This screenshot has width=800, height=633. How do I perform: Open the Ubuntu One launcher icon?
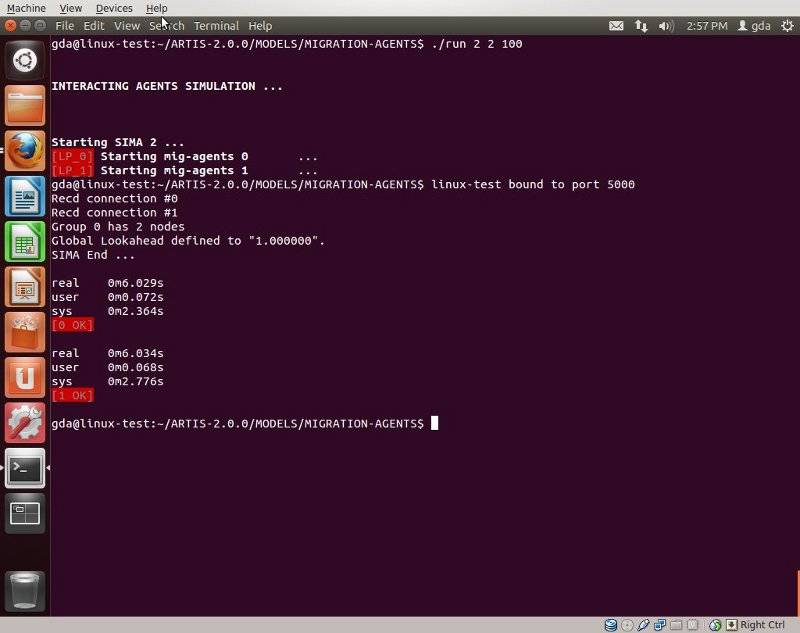point(25,377)
